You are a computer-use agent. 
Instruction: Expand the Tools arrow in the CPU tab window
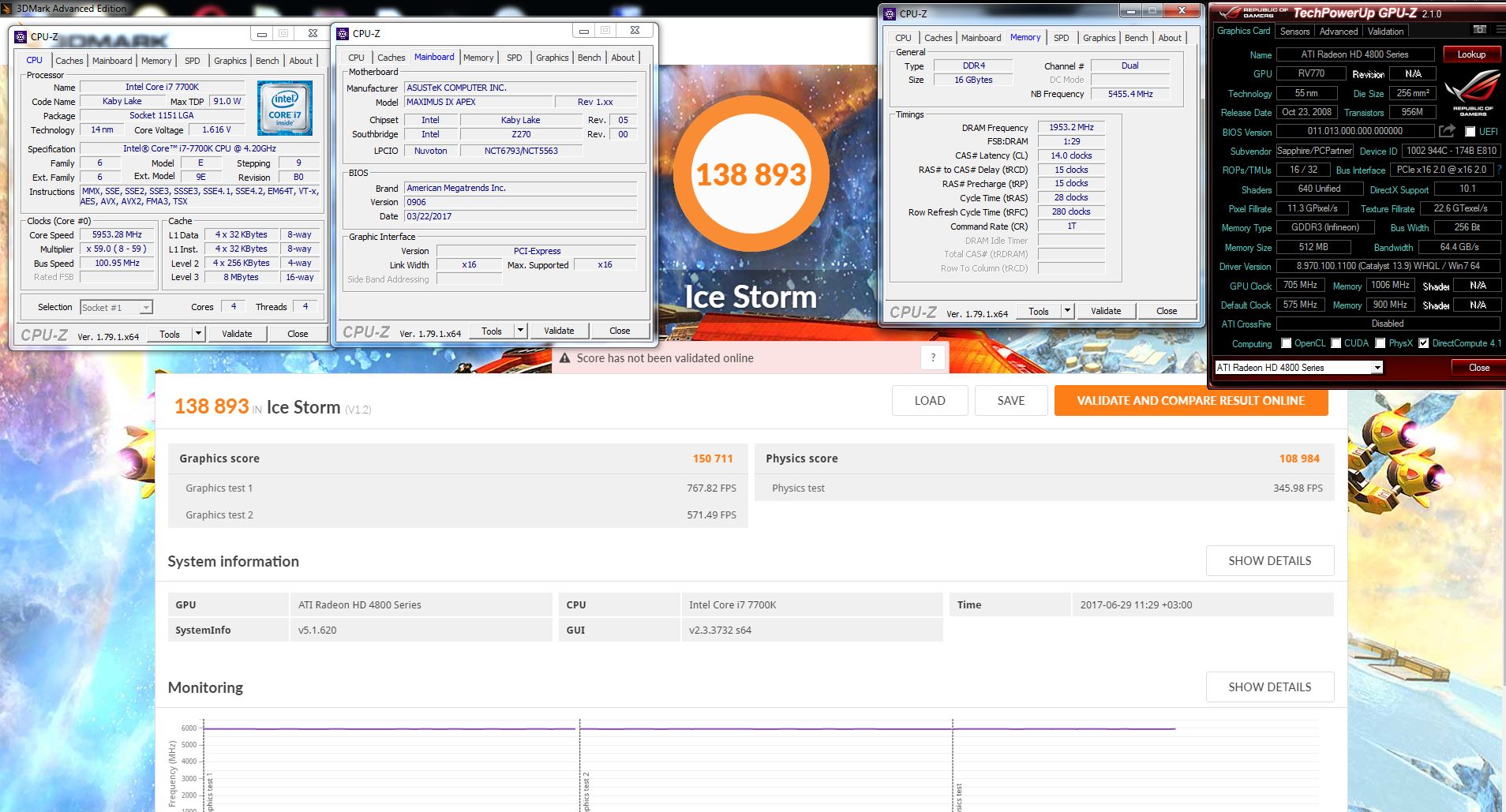[x=199, y=334]
